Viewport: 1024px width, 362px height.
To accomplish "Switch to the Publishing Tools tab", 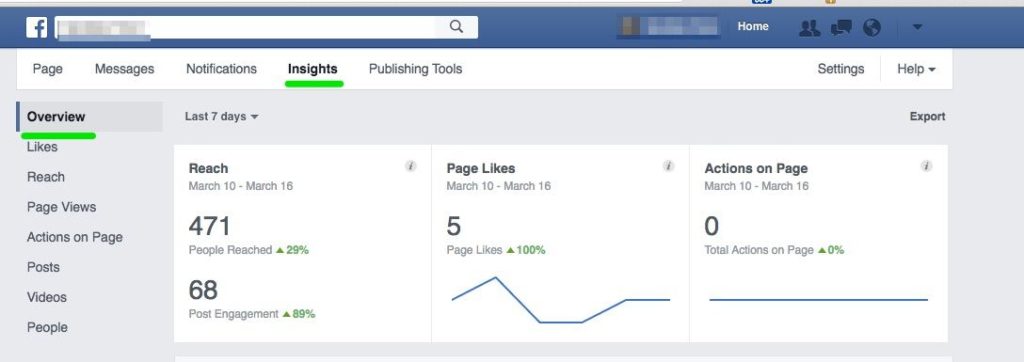I will 415,69.
